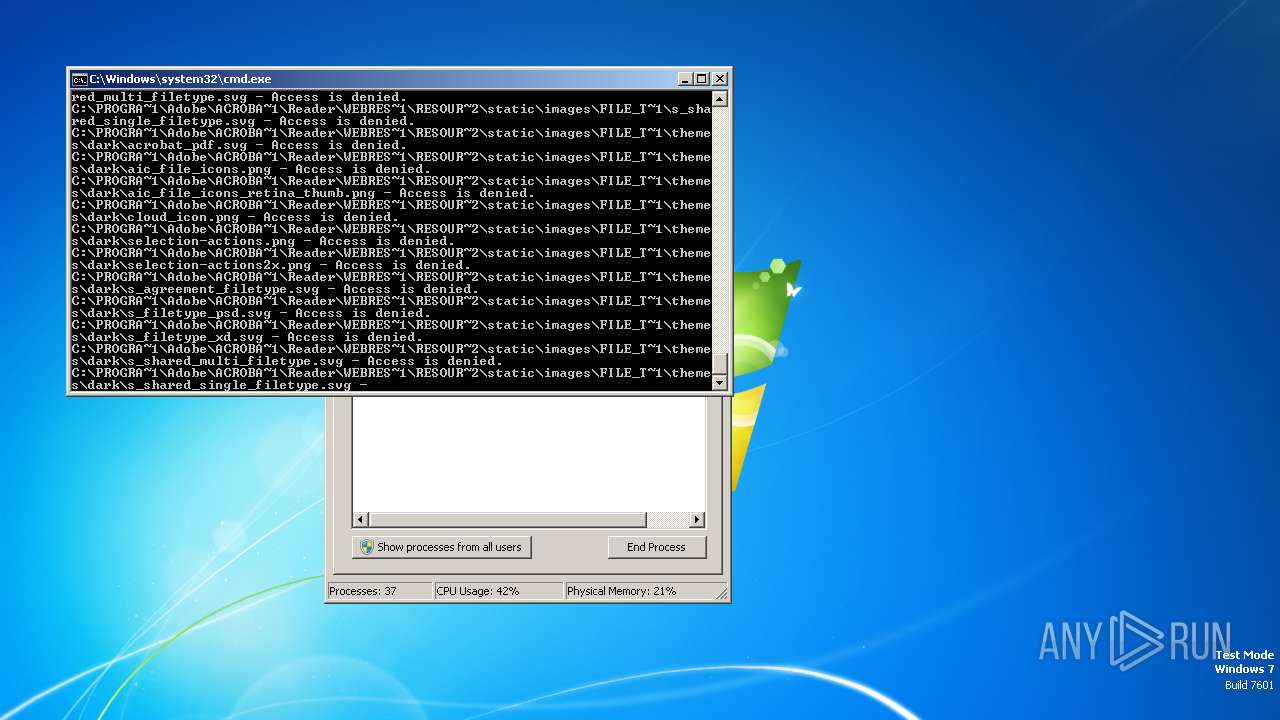Click the cmd.exe vertical scrollbar thumb
The height and width of the screenshot is (720, 1280).
[x=719, y=364]
